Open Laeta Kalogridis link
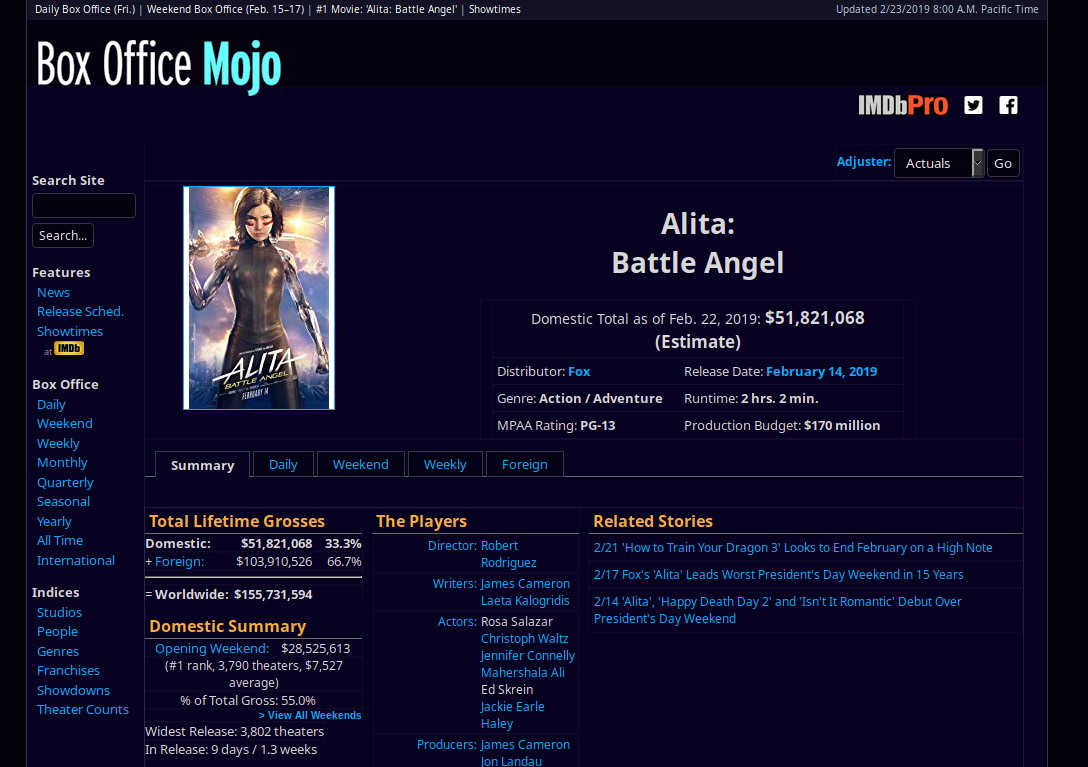 525,600
